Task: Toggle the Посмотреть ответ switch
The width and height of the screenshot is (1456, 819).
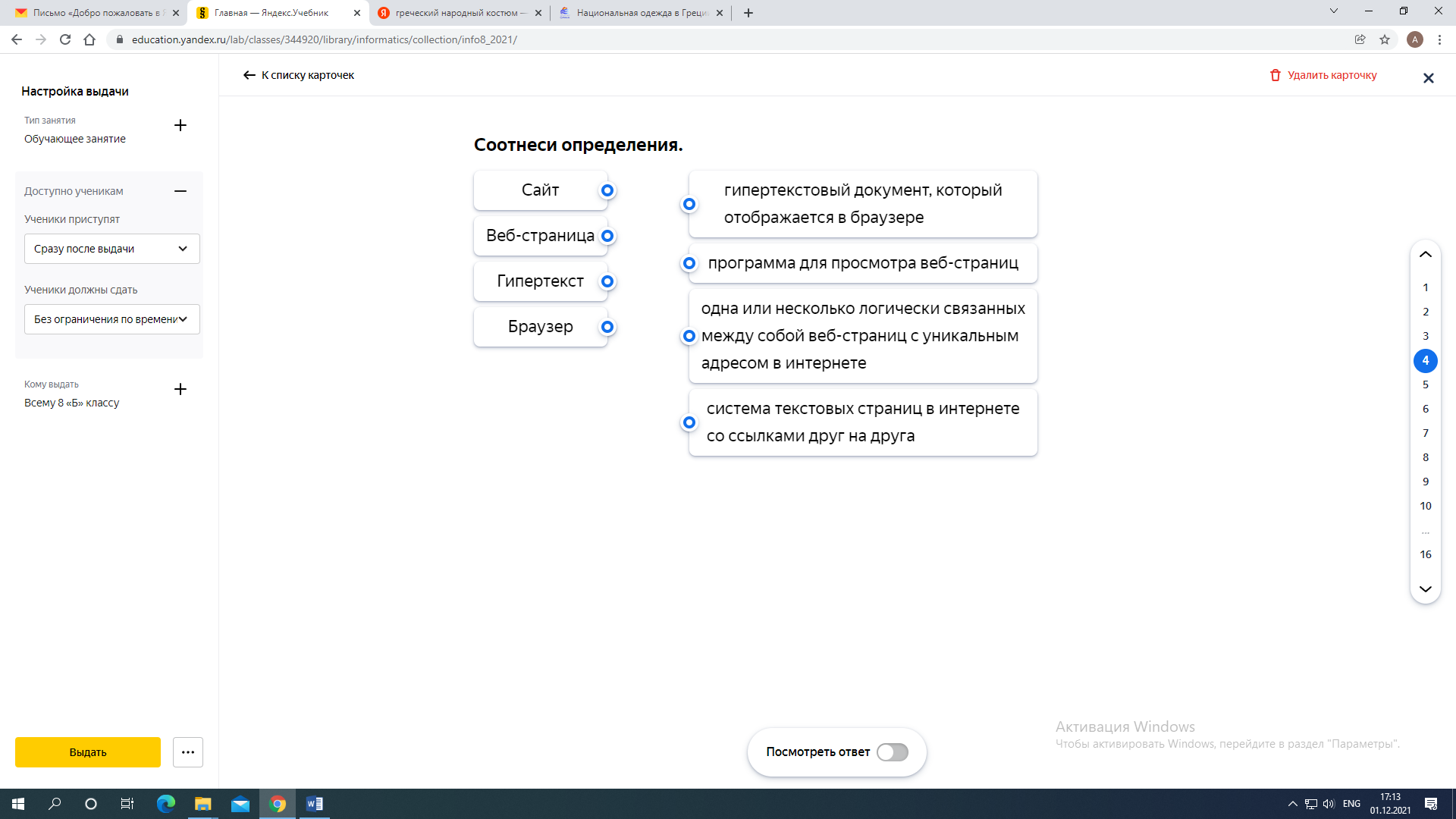Action: coord(893,752)
